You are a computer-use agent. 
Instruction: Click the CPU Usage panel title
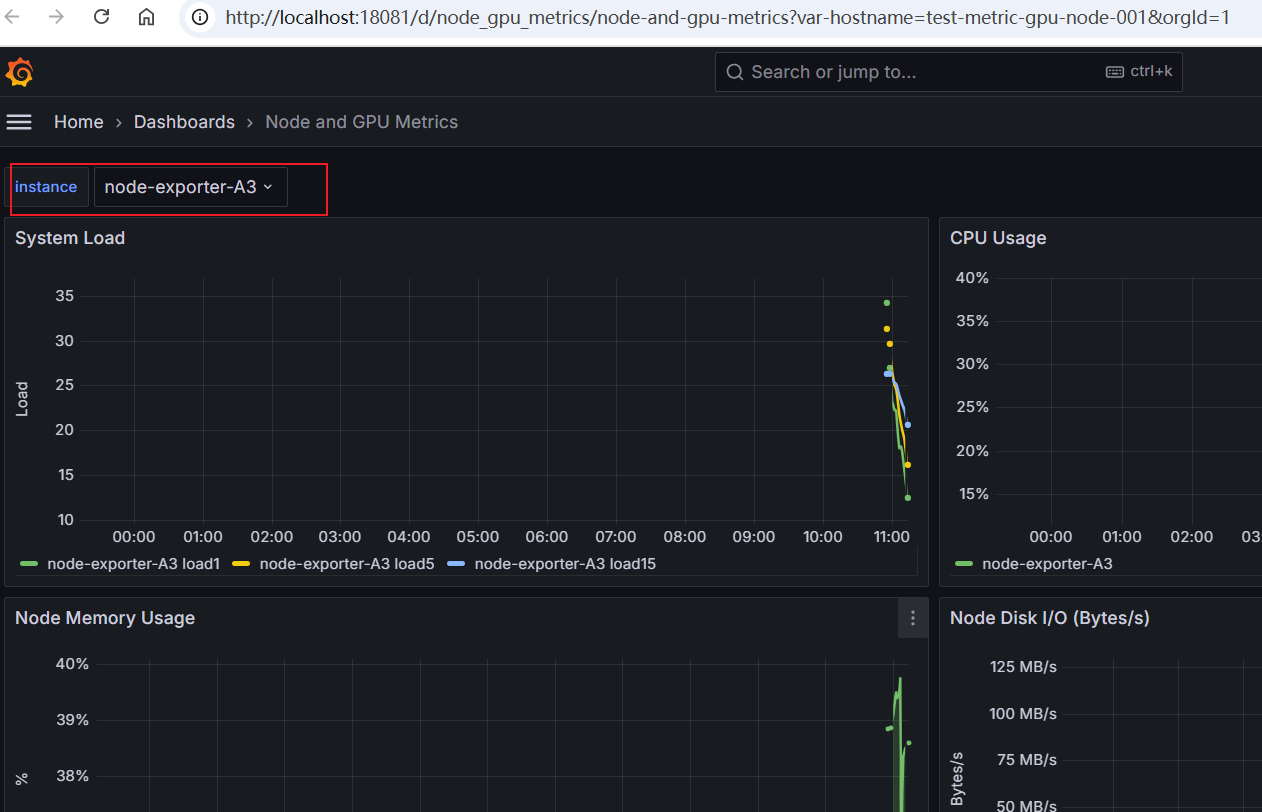(997, 238)
